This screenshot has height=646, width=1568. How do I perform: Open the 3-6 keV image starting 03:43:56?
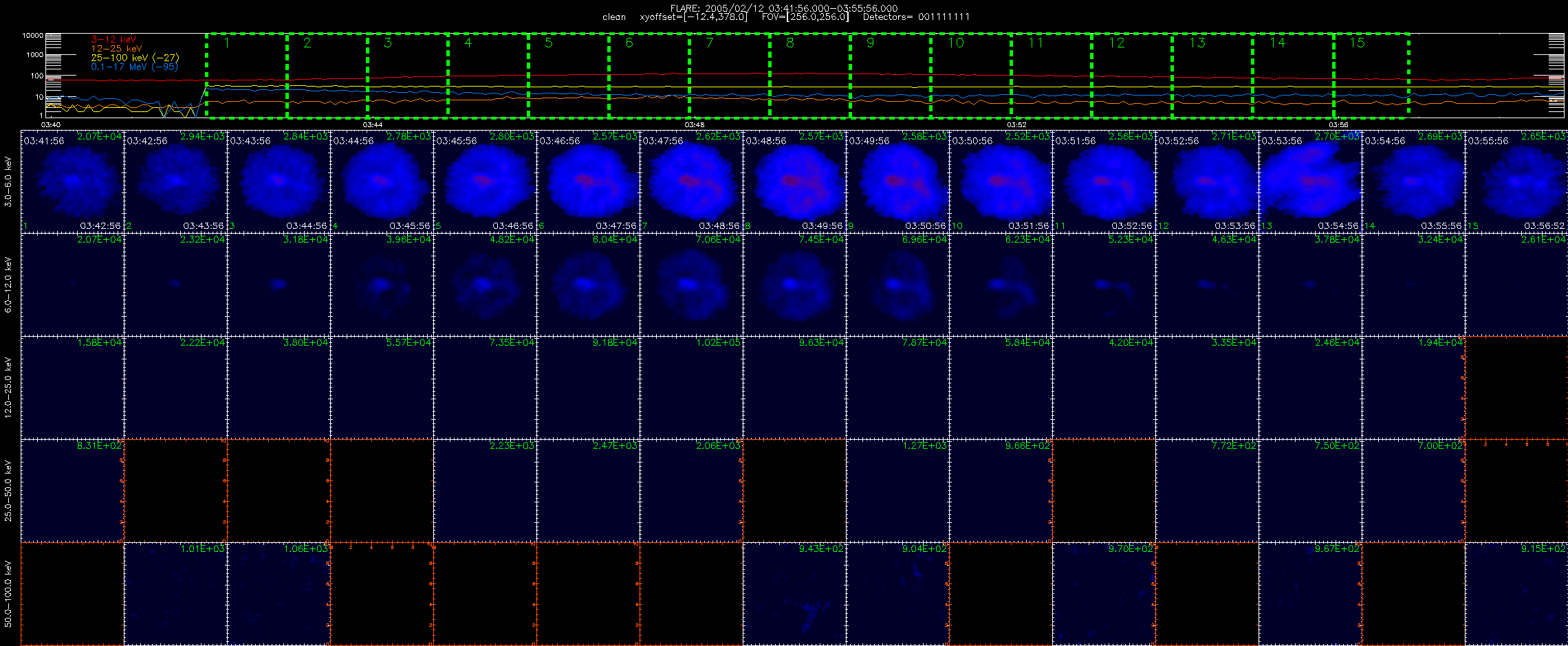279,181
